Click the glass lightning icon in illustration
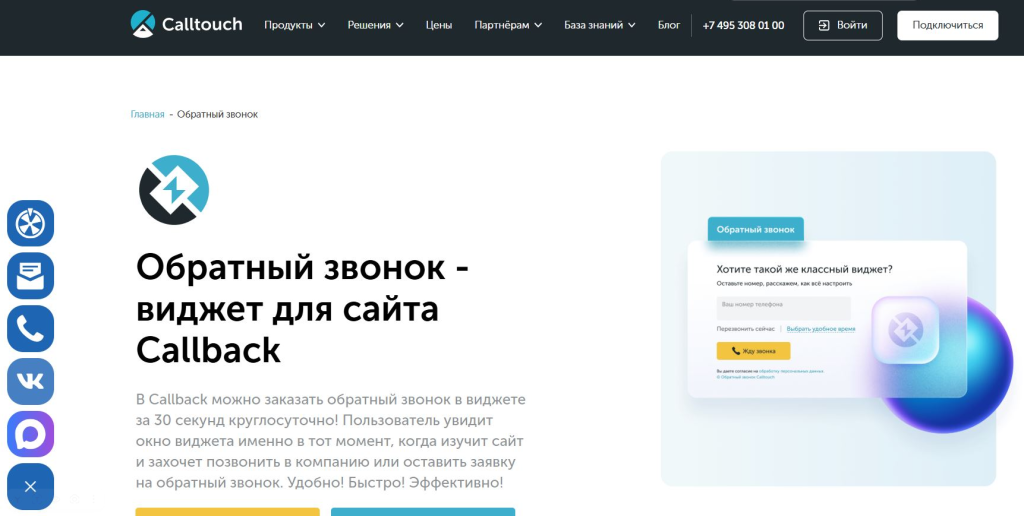 point(905,329)
